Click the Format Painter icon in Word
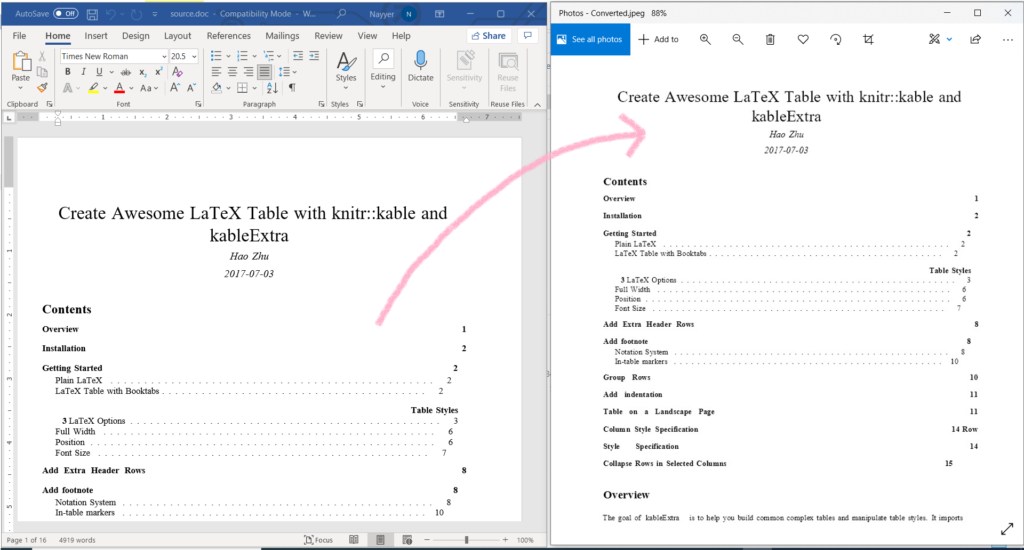1024x550 pixels. click(x=42, y=88)
